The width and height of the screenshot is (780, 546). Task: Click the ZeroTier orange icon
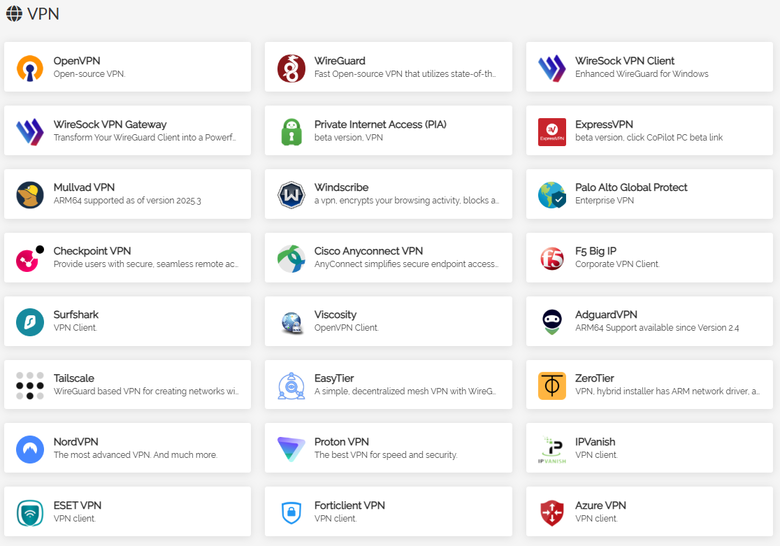click(x=552, y=386)
